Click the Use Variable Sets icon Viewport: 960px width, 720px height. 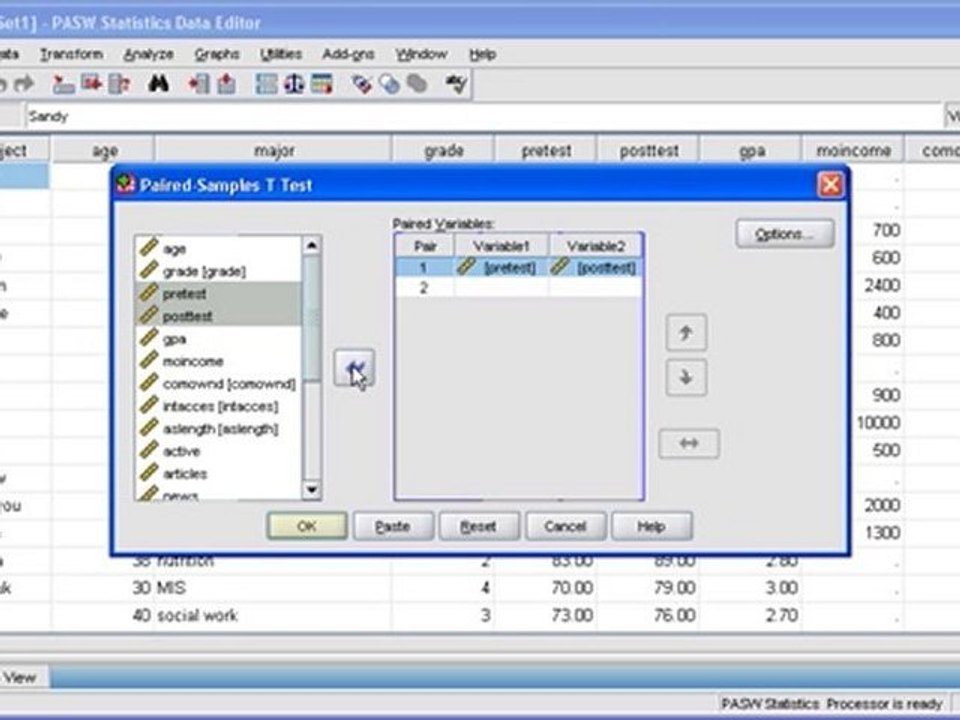click(x=389, y=84)
